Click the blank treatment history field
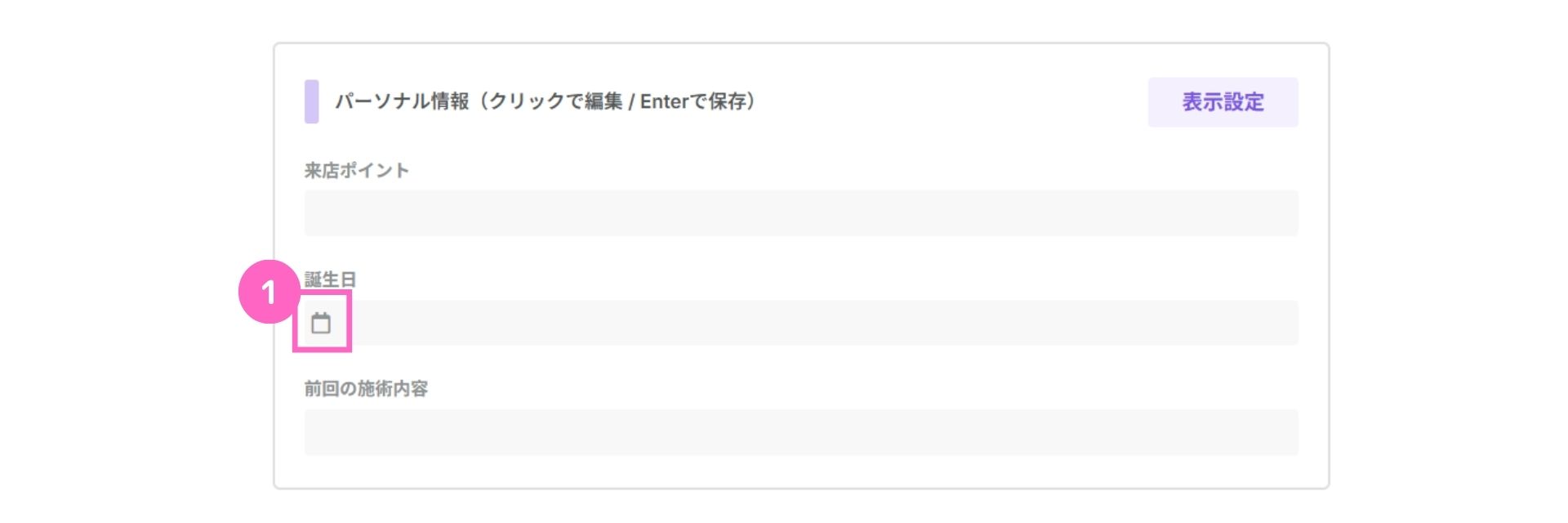The image size is (1568, 523). (x=801, y=432)
